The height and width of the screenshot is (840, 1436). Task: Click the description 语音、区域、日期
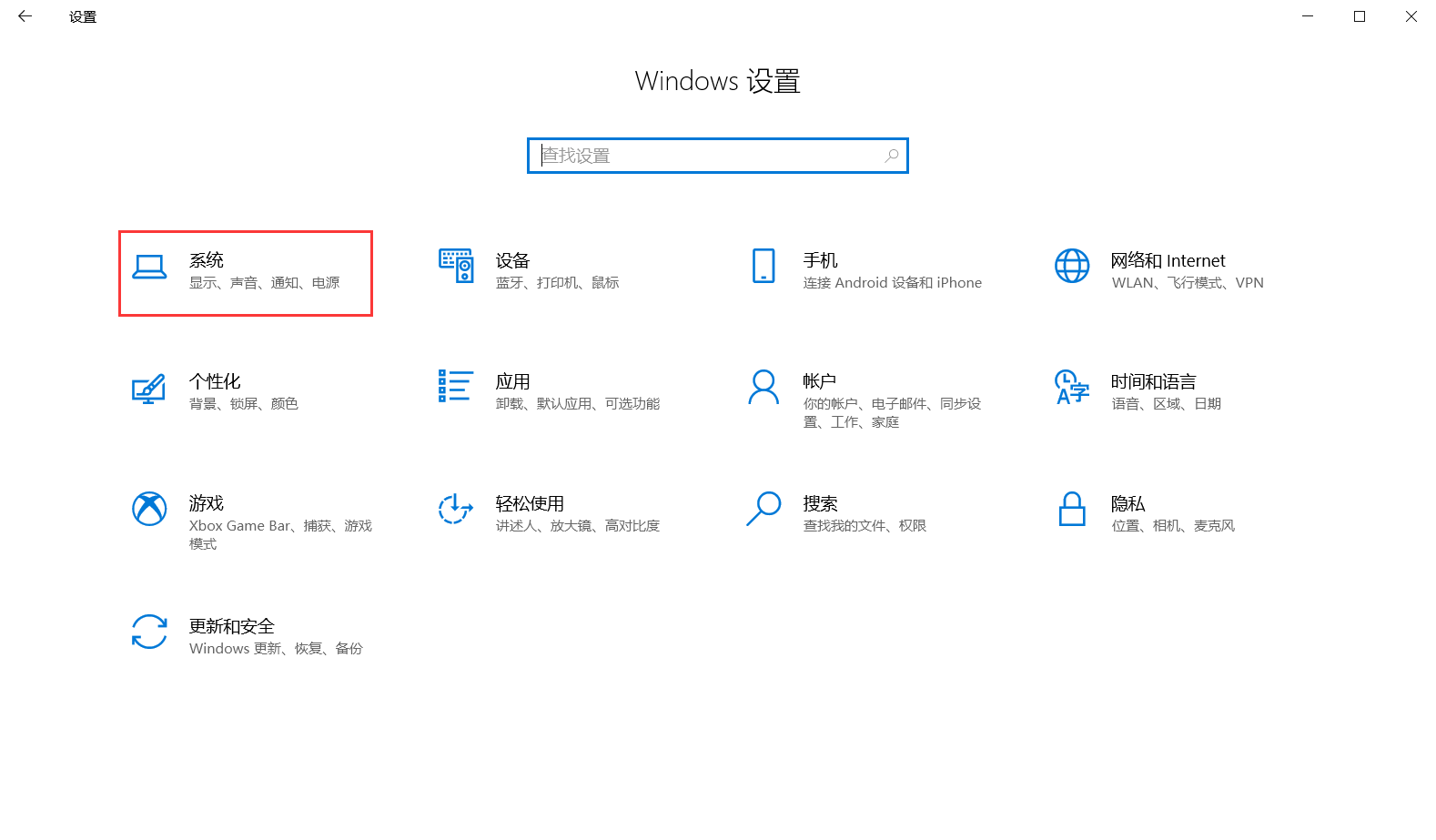(x=1167, y=404)
